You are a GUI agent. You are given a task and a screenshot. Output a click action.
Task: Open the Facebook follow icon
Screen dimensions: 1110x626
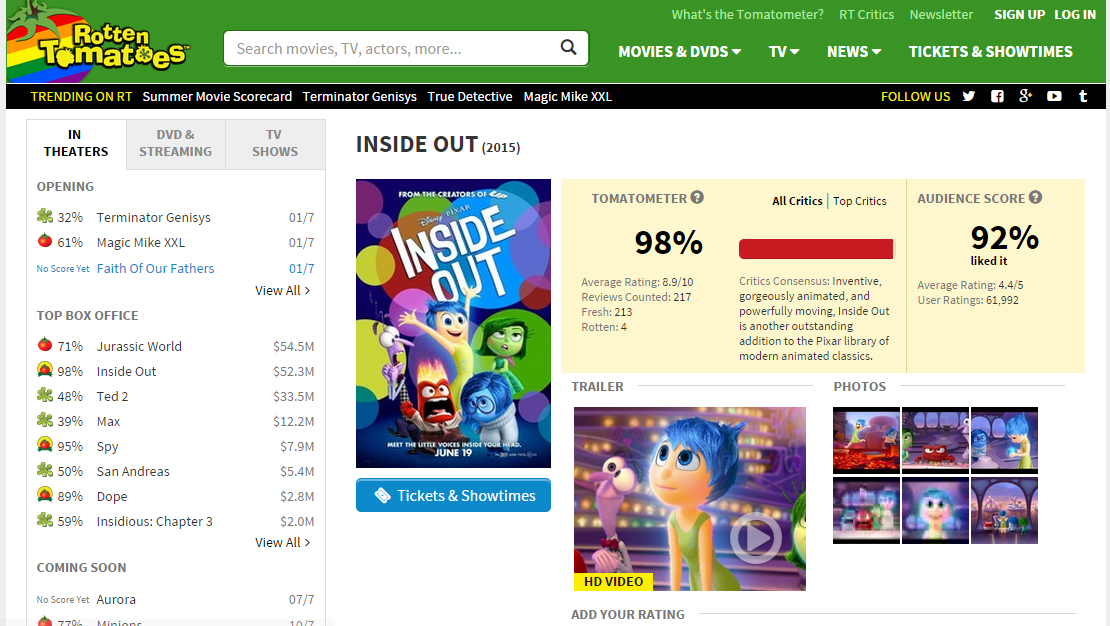997,96
